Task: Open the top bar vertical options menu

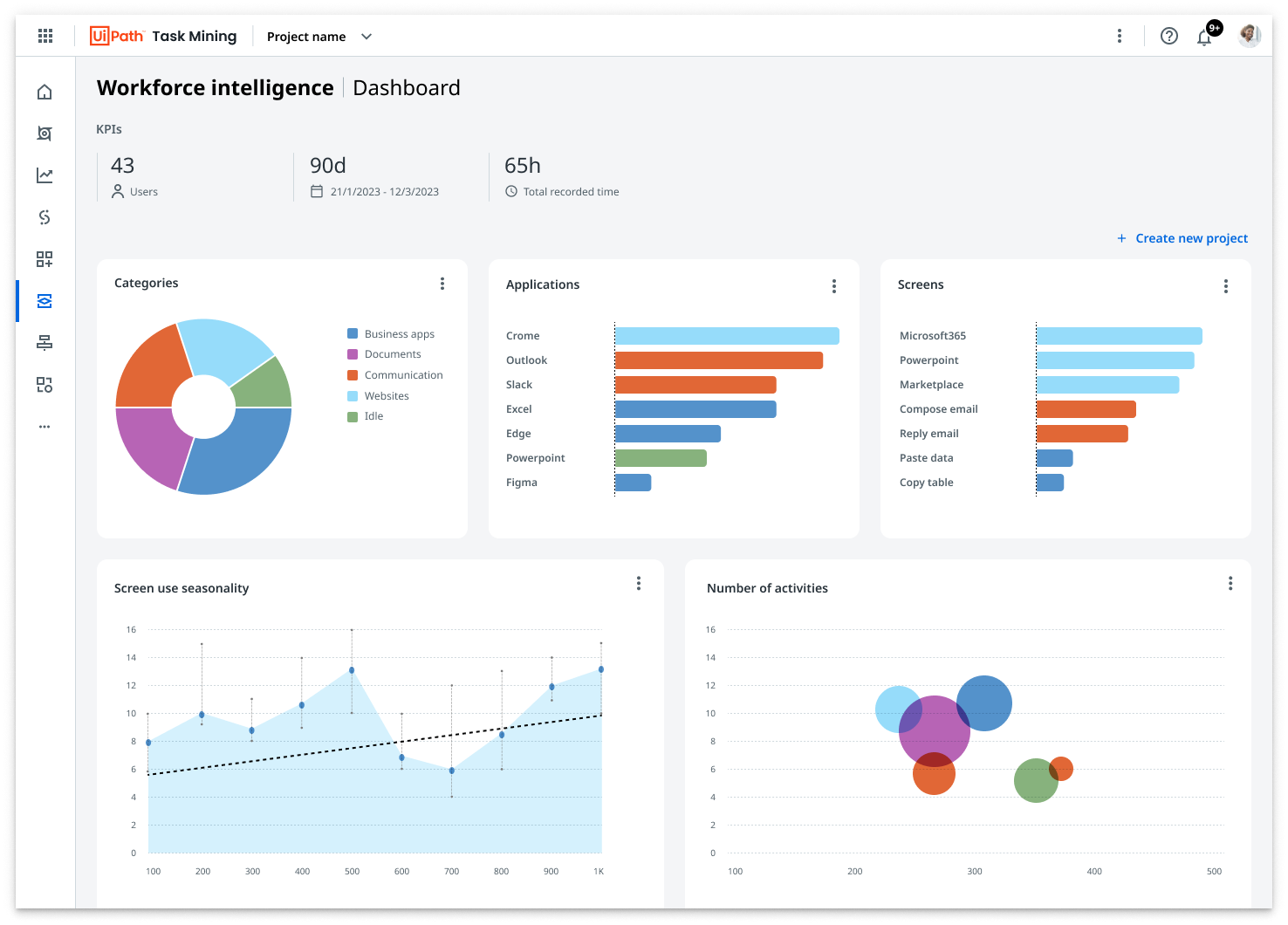Action: pos(1120,36)
